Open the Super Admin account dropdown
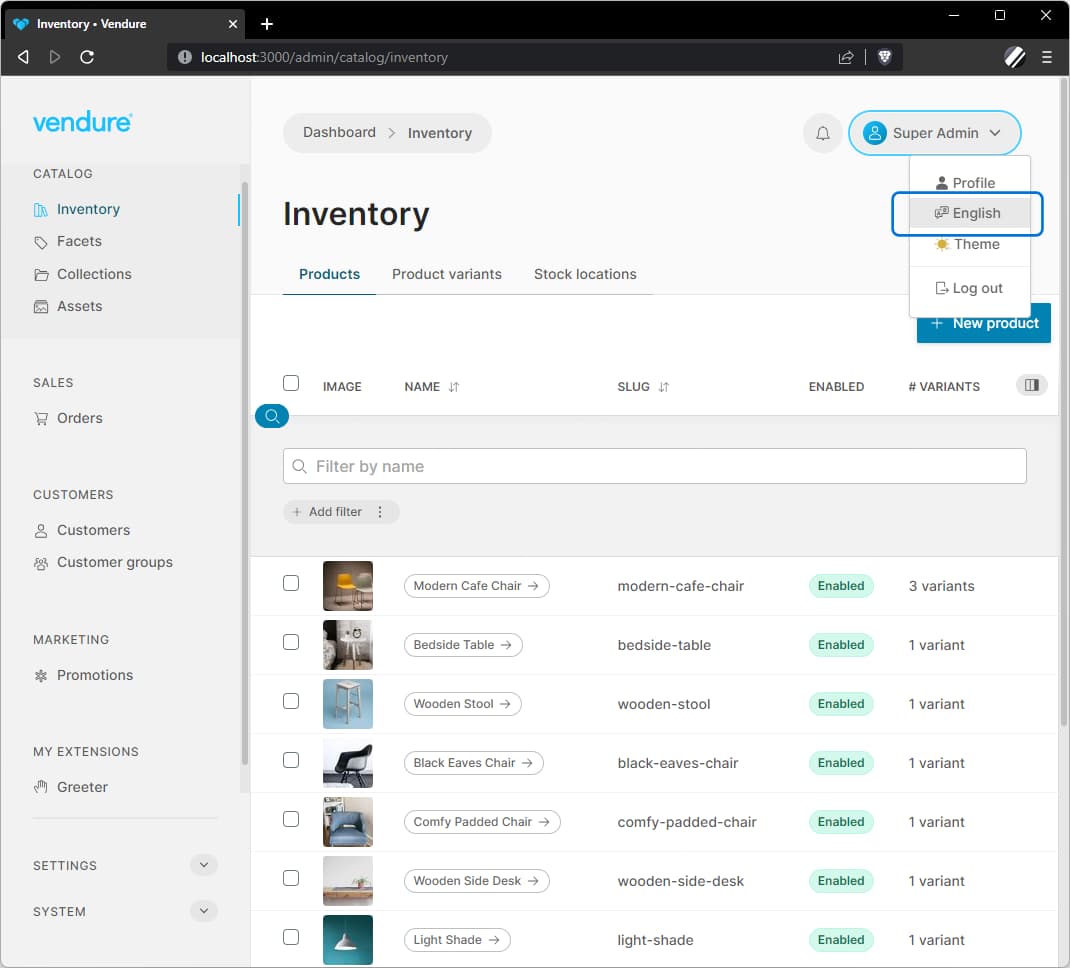The width and height of the screenshot is (1070, 968). 934,132
